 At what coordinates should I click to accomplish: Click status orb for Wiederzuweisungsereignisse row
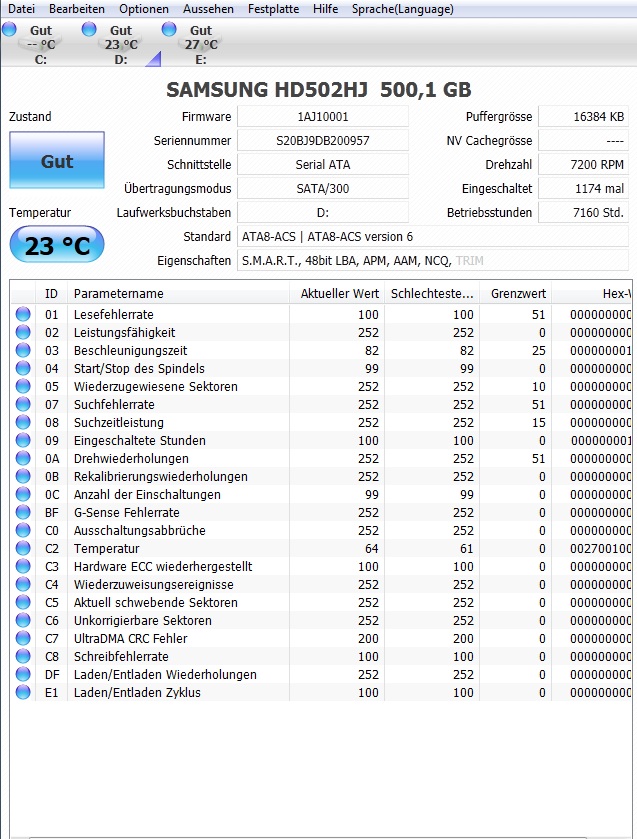tap(23, 584)
